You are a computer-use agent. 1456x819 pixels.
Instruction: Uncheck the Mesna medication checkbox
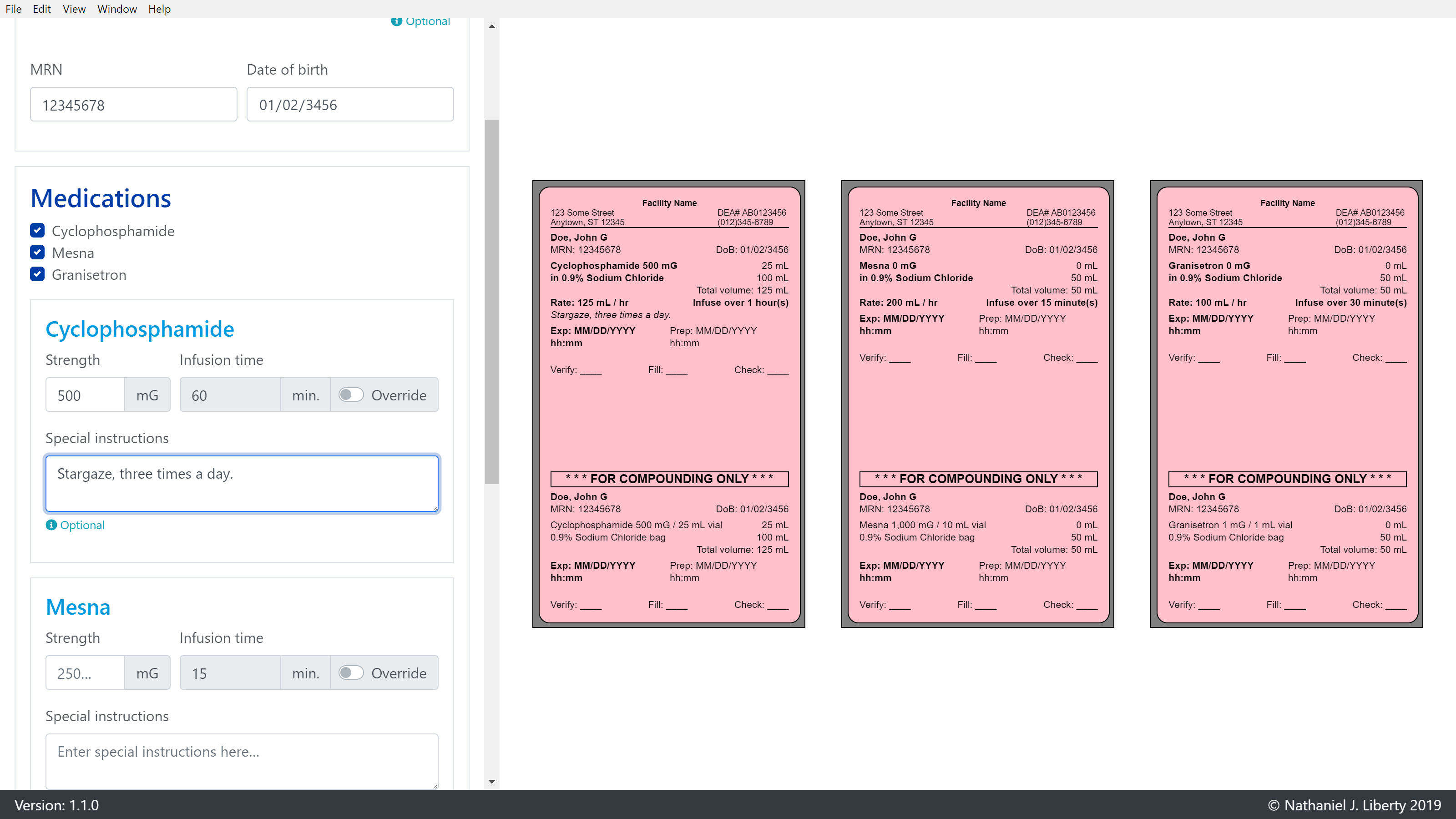point(37,253)
